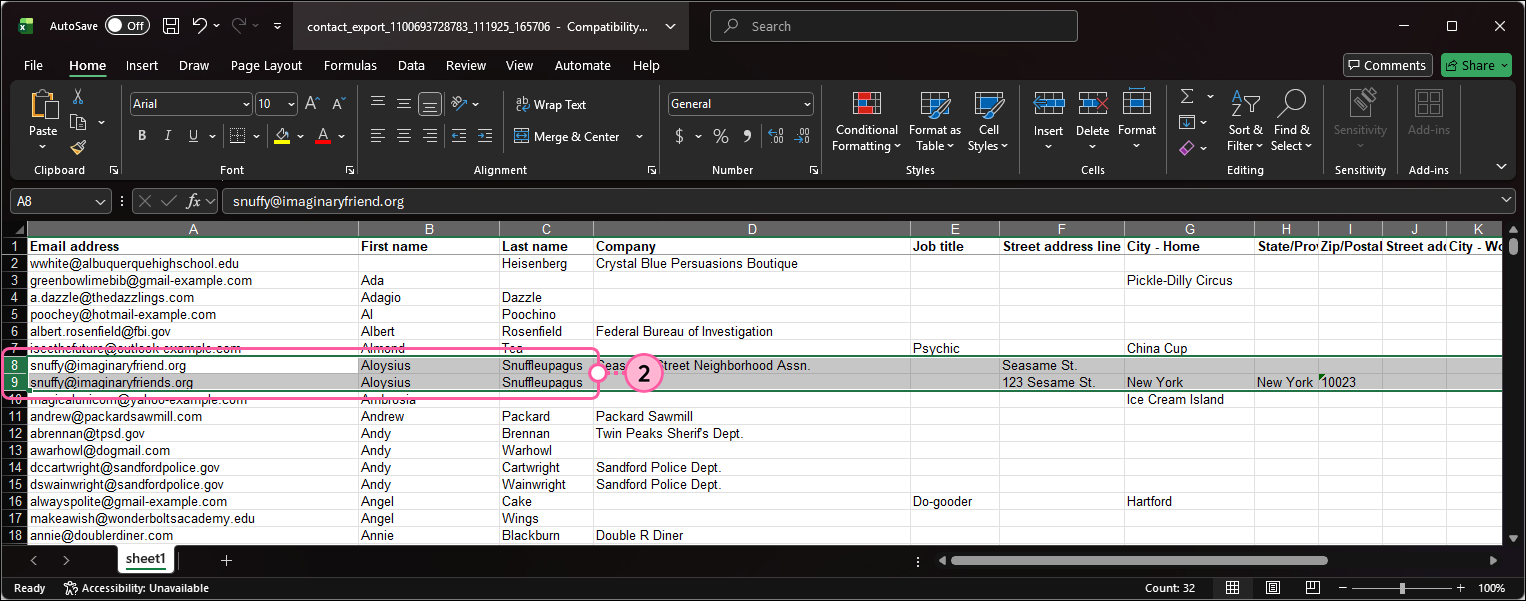Click the AutoSum icon

point(1188,96)
